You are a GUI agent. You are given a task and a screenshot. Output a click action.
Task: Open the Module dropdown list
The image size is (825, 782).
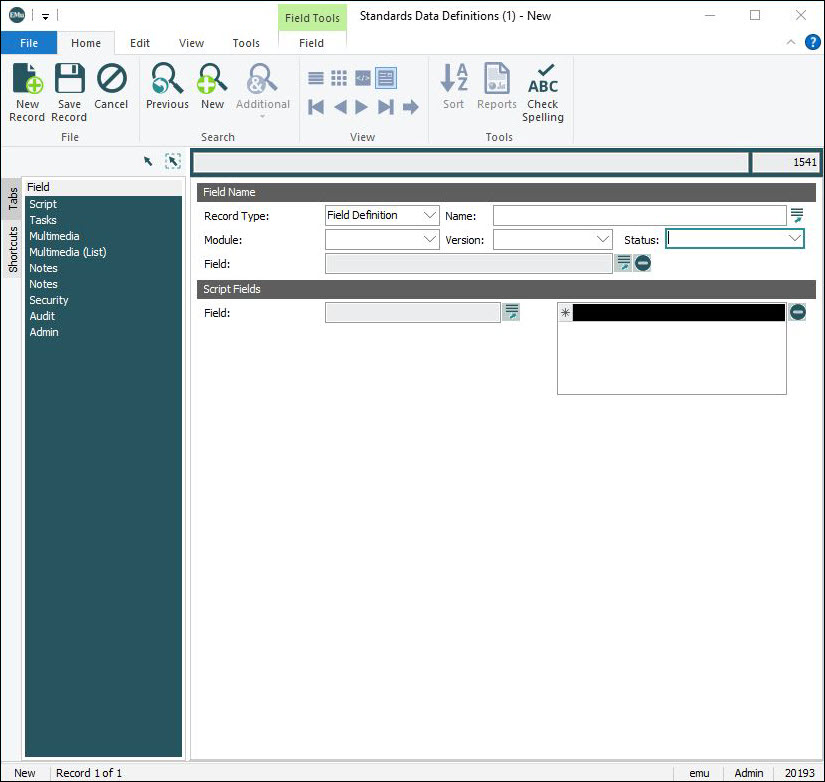[430, 240]
